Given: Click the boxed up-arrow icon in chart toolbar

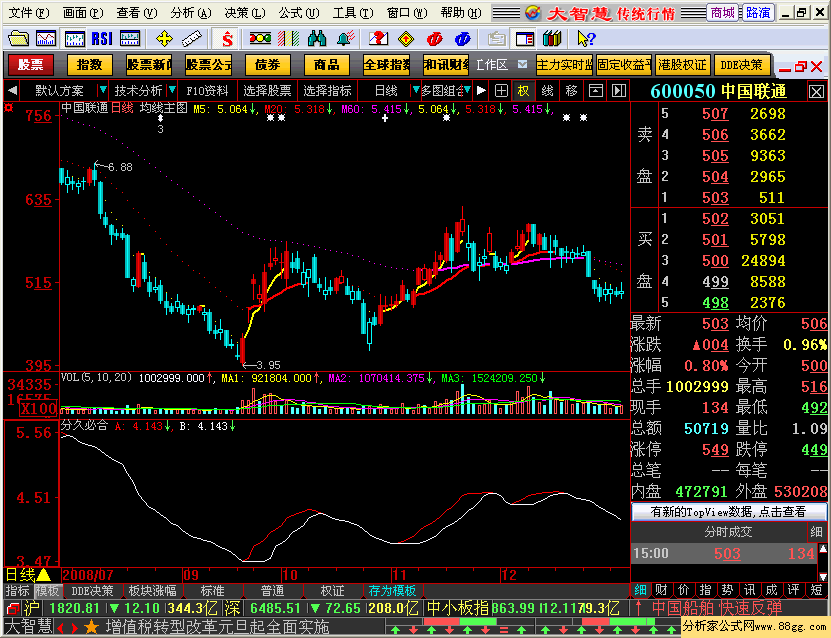Looking at the screenshot, I should point(596,91).
